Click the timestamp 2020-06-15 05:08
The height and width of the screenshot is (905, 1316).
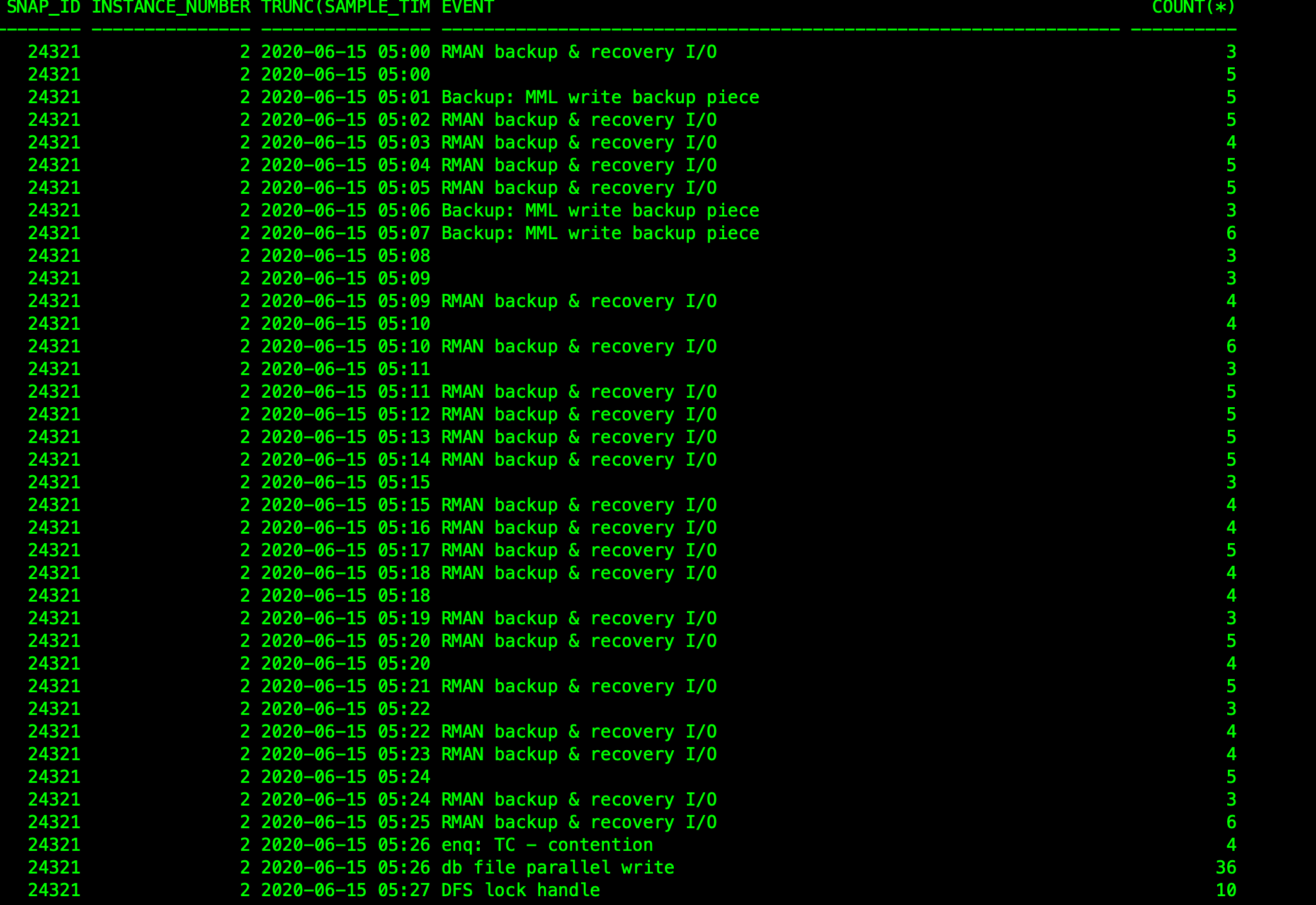click(x=345, y=256)
